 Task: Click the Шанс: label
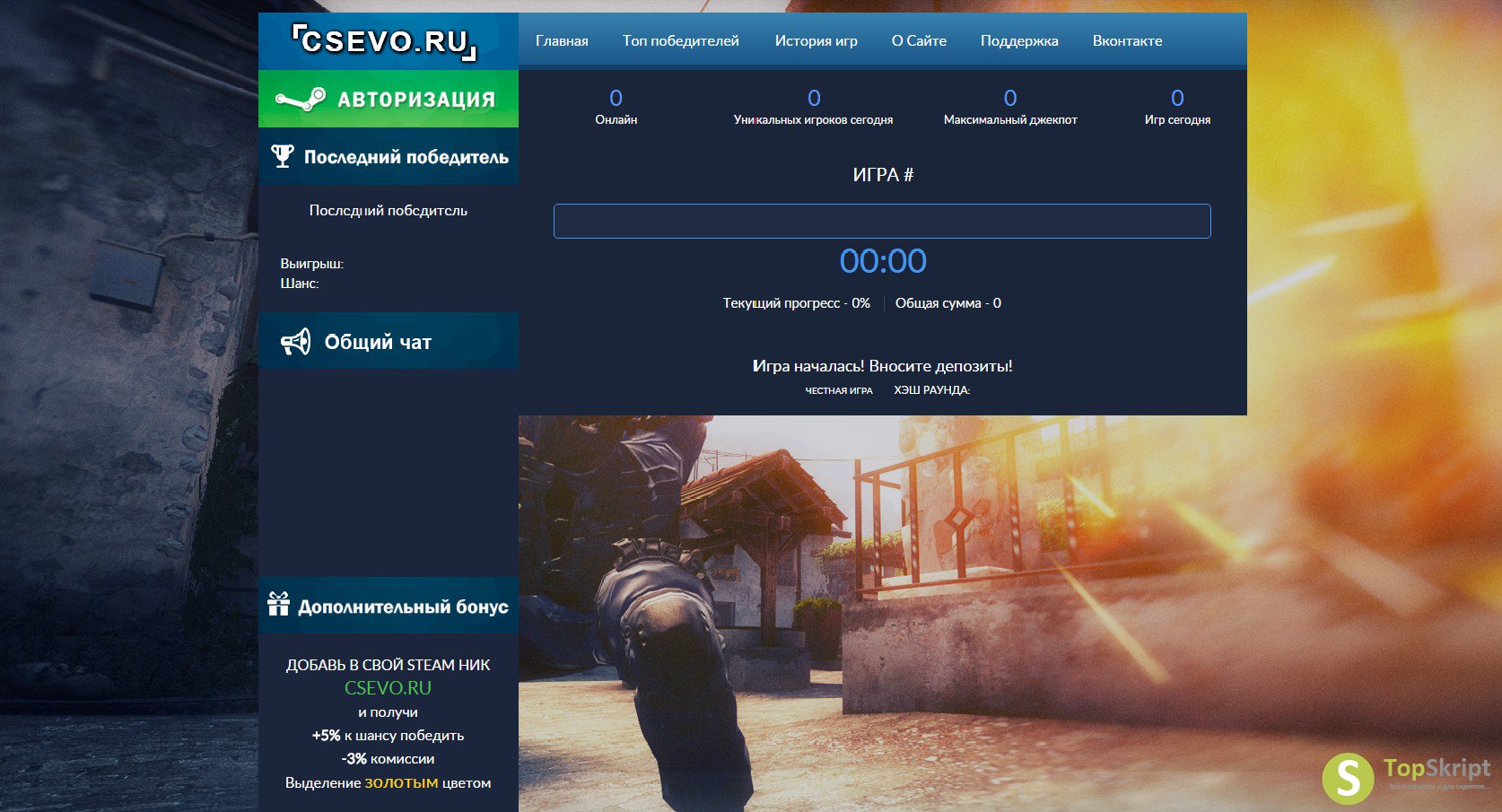pyautogui.click(x=300, y=284)
